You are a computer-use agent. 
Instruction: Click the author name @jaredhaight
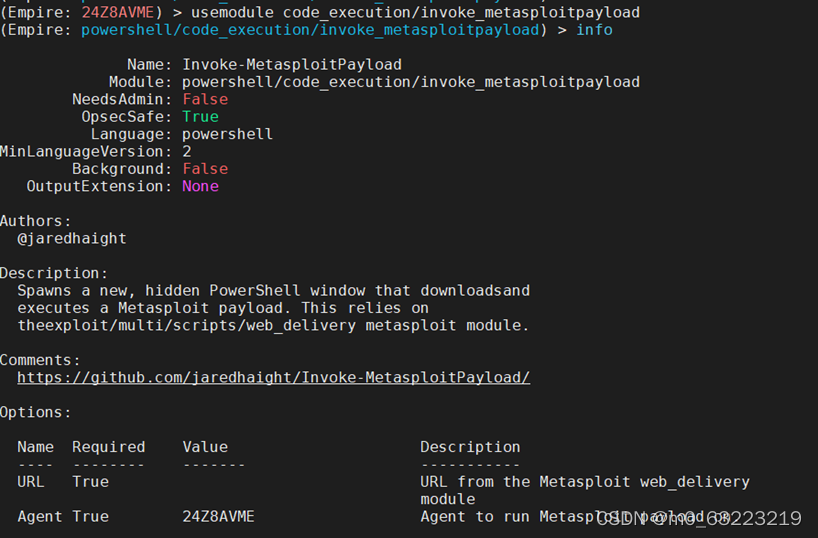click(72, 238)
